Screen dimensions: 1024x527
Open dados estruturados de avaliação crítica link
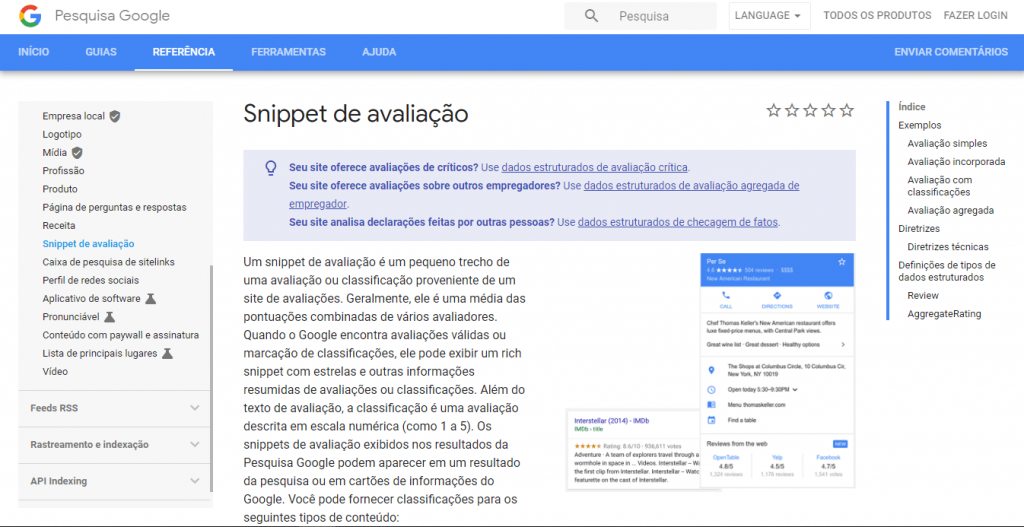point(594,167)
